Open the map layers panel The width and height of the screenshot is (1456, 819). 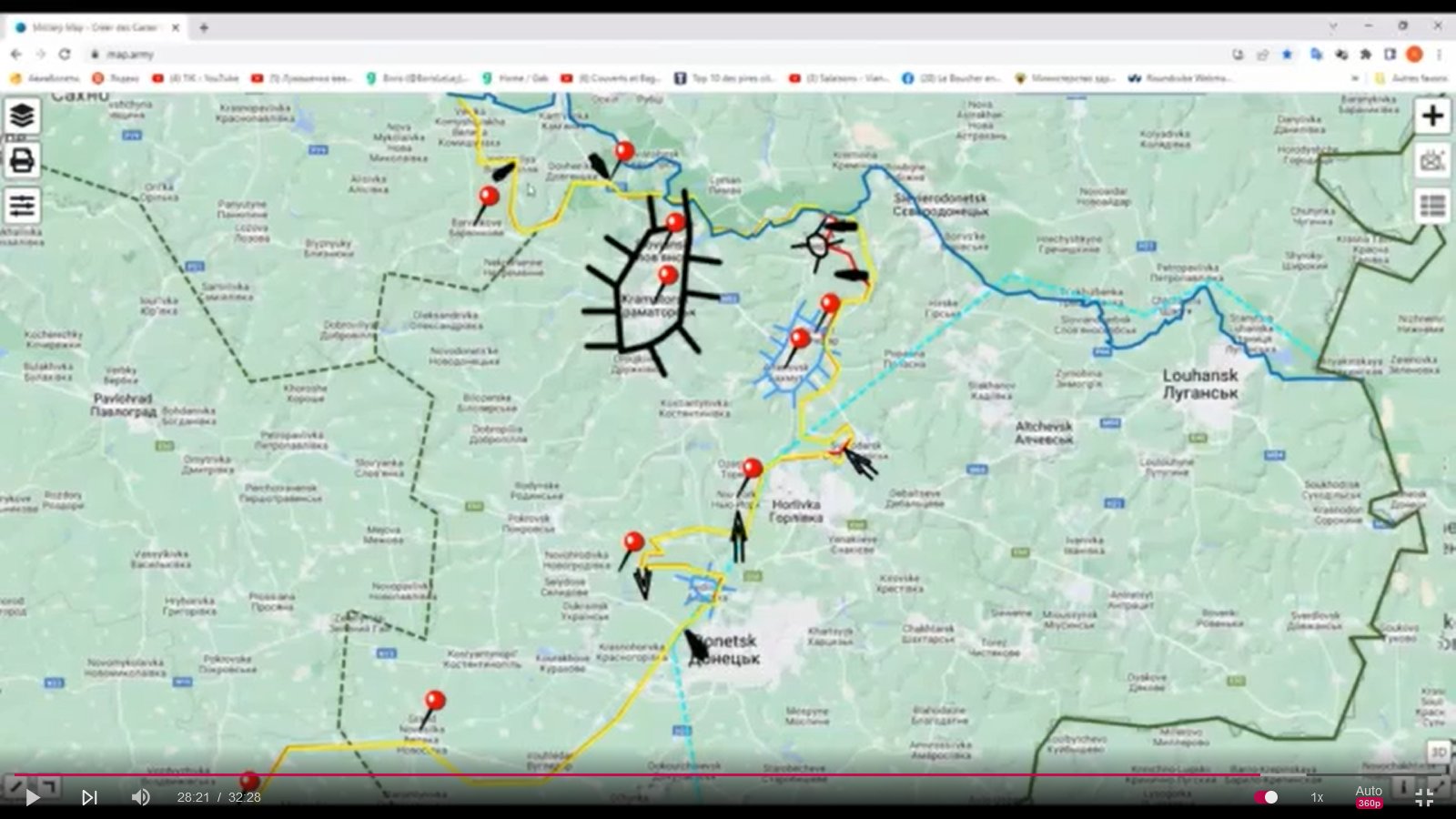22,116
